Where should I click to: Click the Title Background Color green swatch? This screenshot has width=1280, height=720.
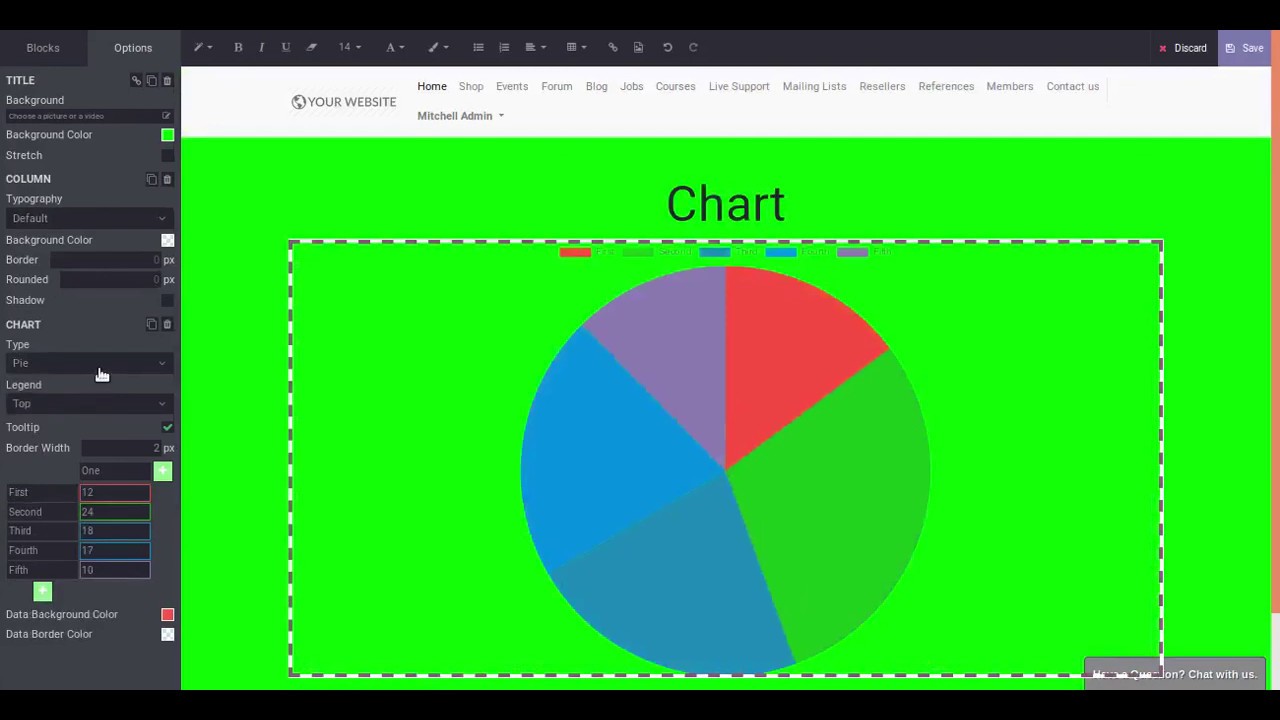point(167,134)
